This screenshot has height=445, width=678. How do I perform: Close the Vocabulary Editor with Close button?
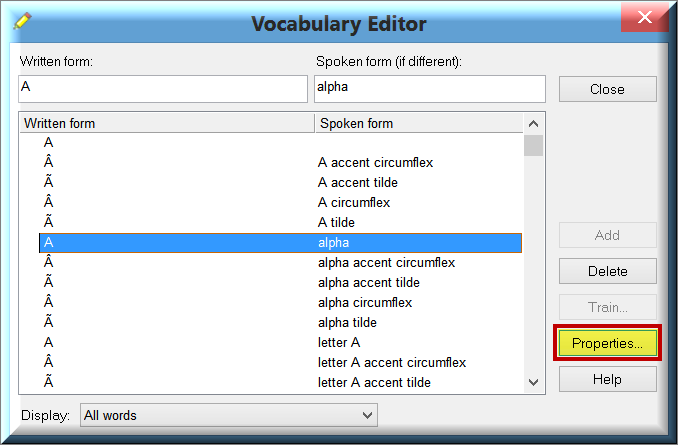608,89
